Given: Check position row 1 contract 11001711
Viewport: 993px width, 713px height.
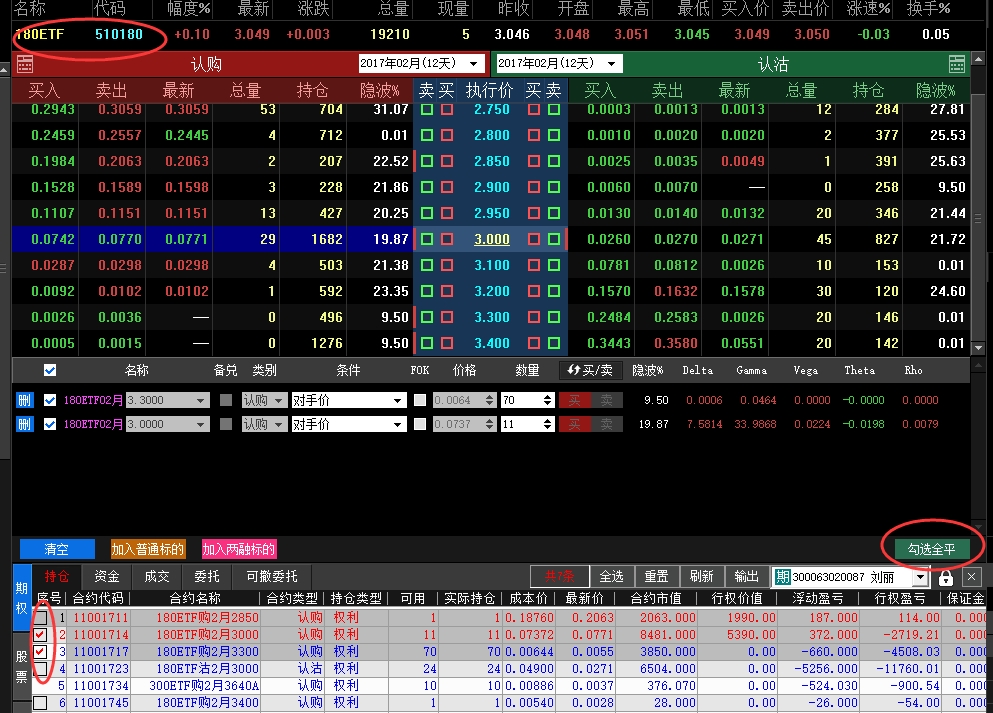Looking at the screenshot, I should pyautogui.click(x=40, y=617).
